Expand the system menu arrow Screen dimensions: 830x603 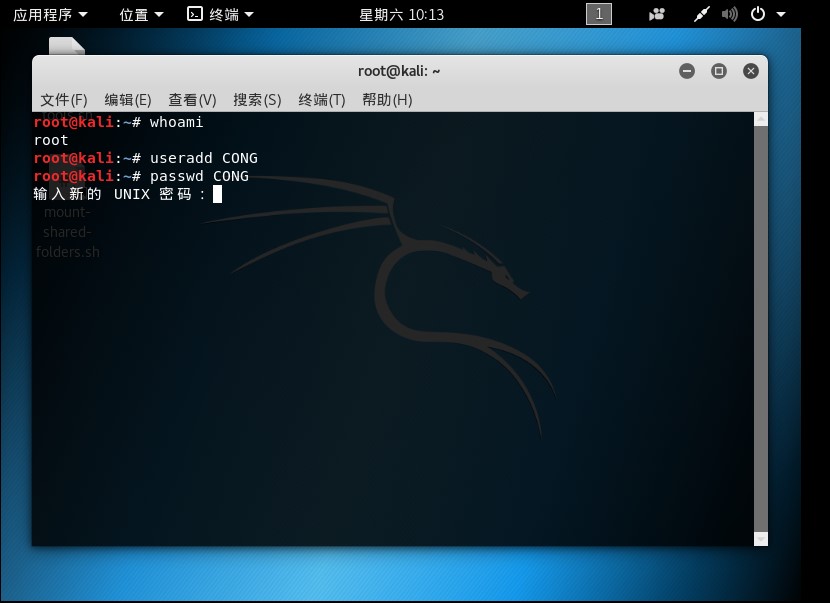tap(781, 14)
